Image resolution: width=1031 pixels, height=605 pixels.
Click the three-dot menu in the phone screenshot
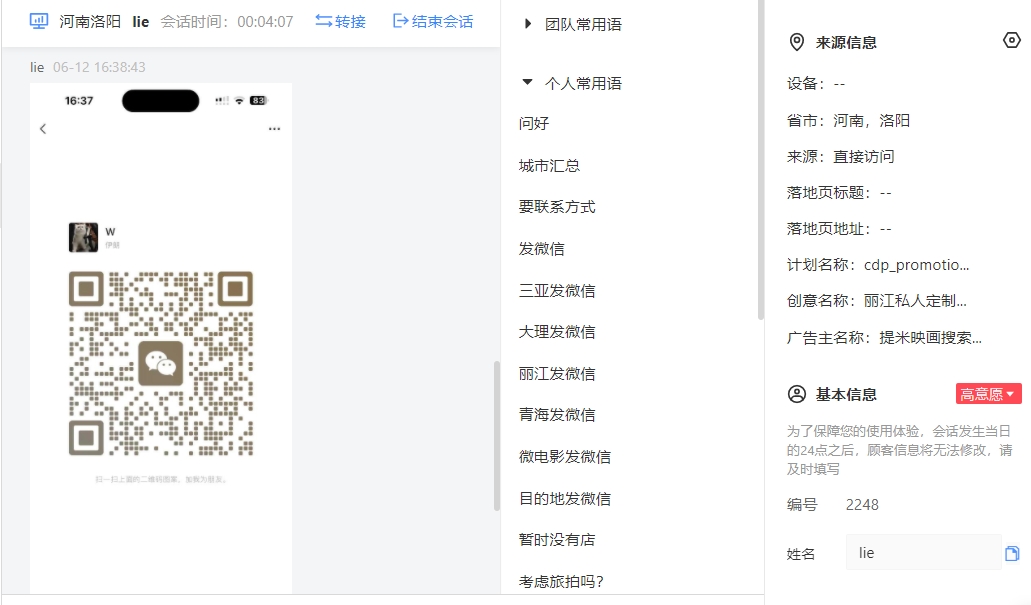tap(274, 129)
